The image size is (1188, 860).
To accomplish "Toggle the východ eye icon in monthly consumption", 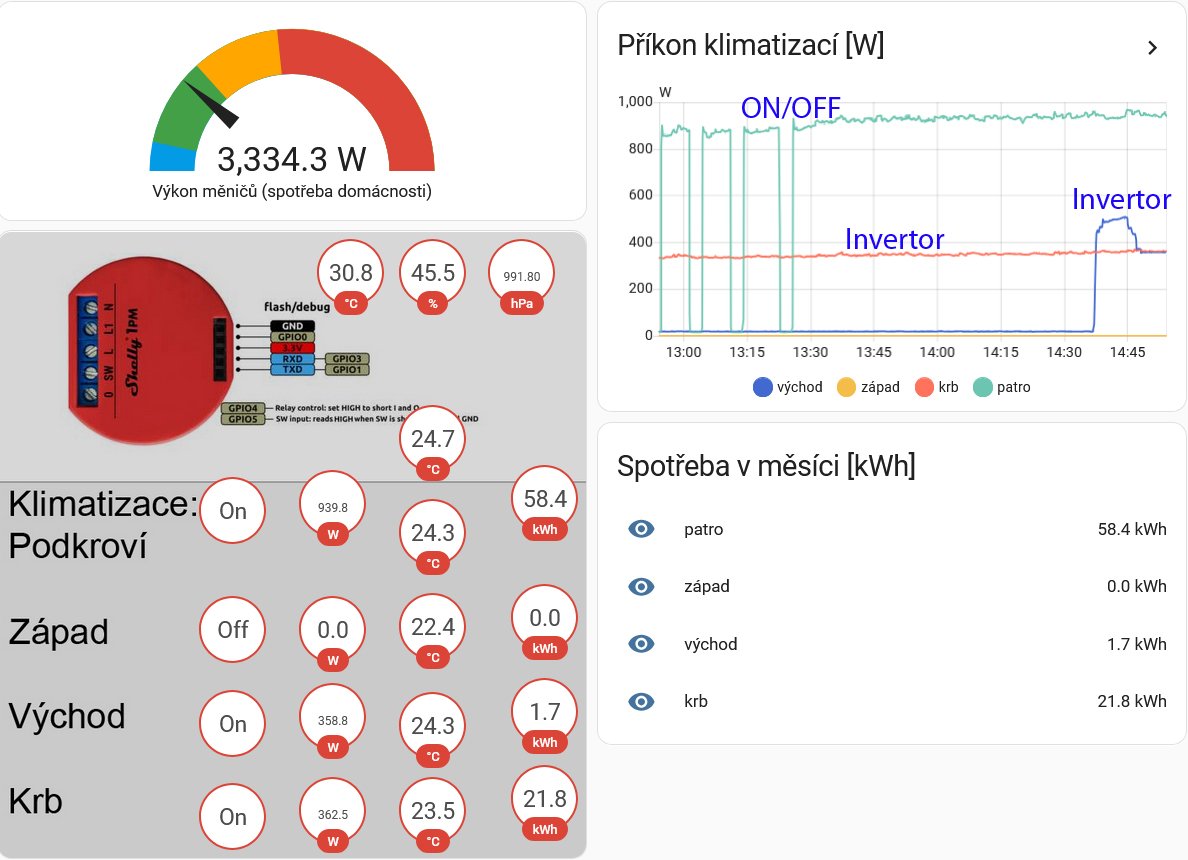I will [x=641, y=644].
